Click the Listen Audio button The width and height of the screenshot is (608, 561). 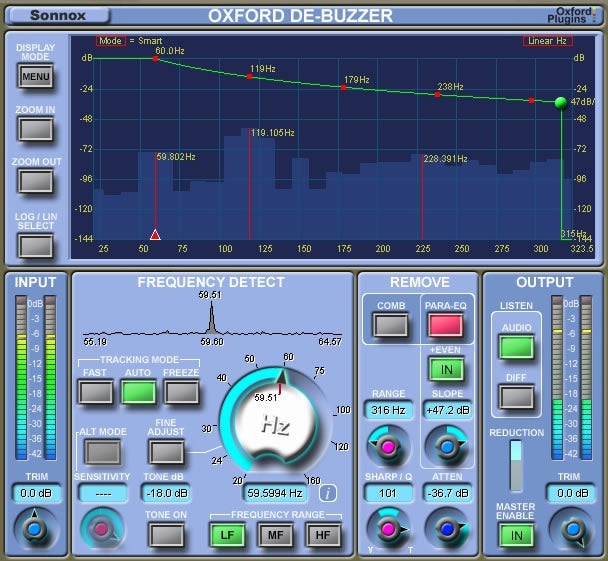517,348
